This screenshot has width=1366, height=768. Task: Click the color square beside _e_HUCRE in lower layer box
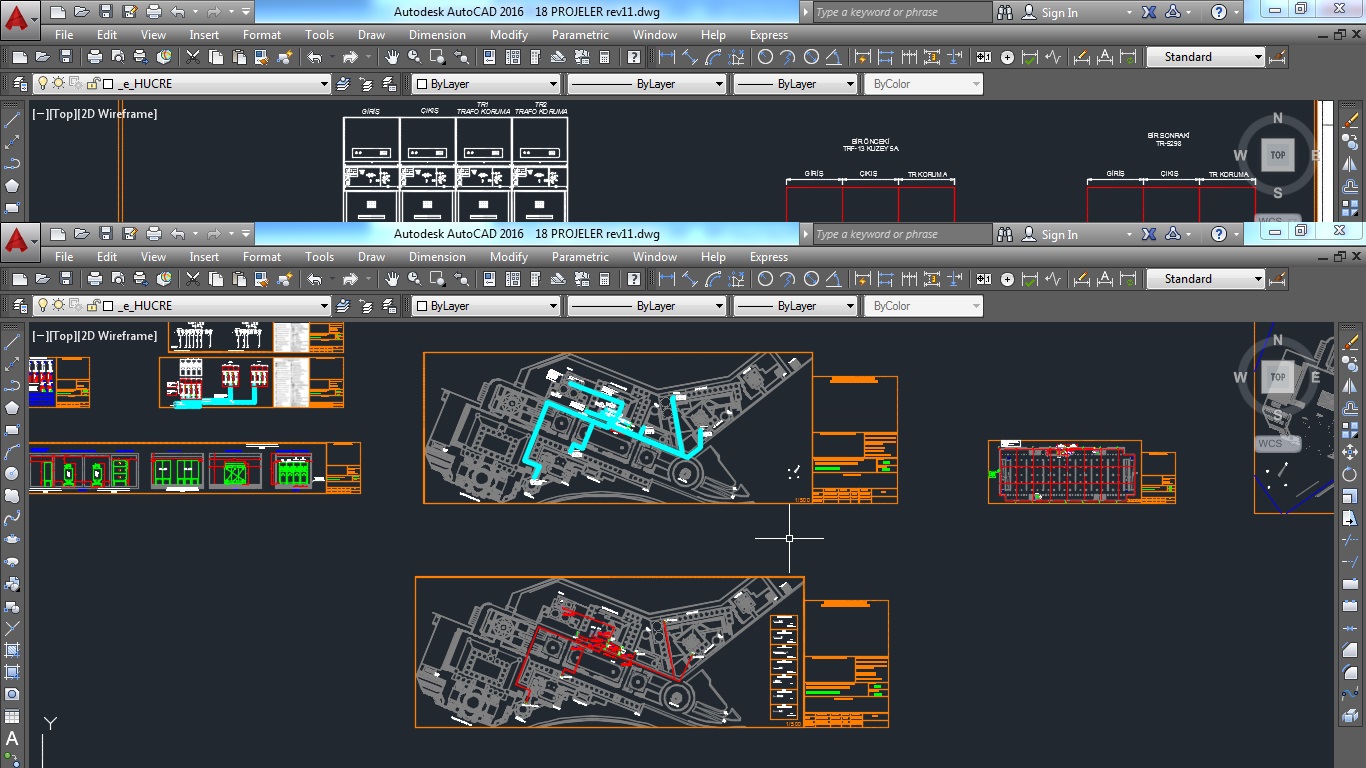pyautogui.click(x=108, y=306)
